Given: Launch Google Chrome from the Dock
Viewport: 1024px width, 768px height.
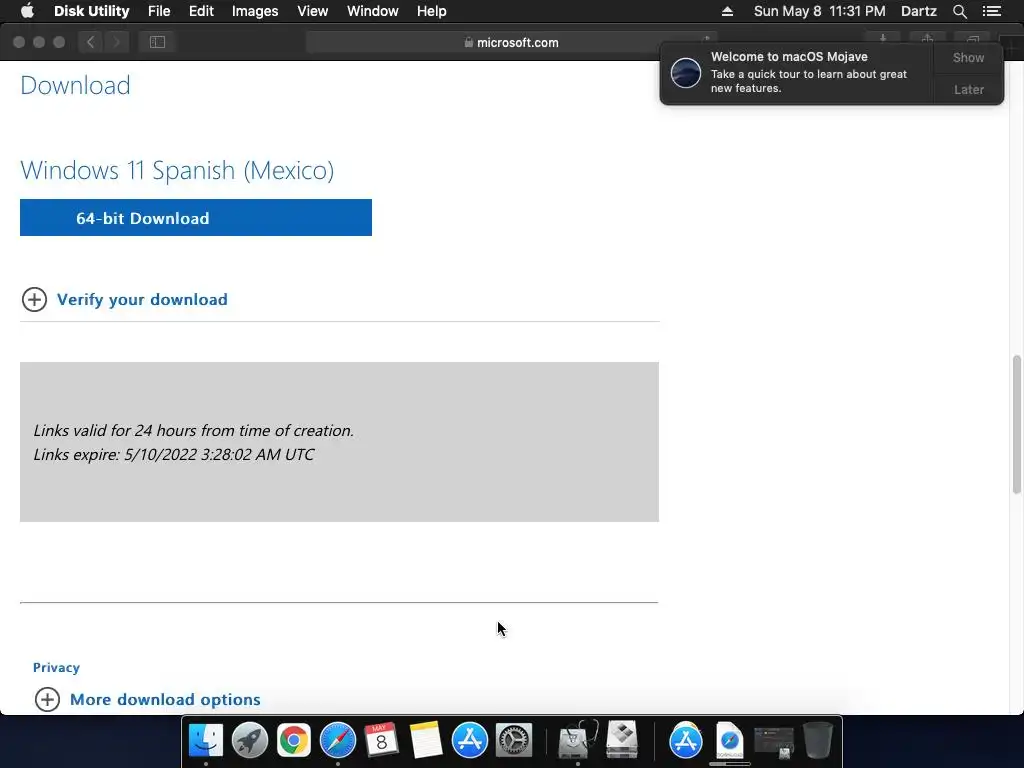Looking at the screenshot, I should coord(293,741).
